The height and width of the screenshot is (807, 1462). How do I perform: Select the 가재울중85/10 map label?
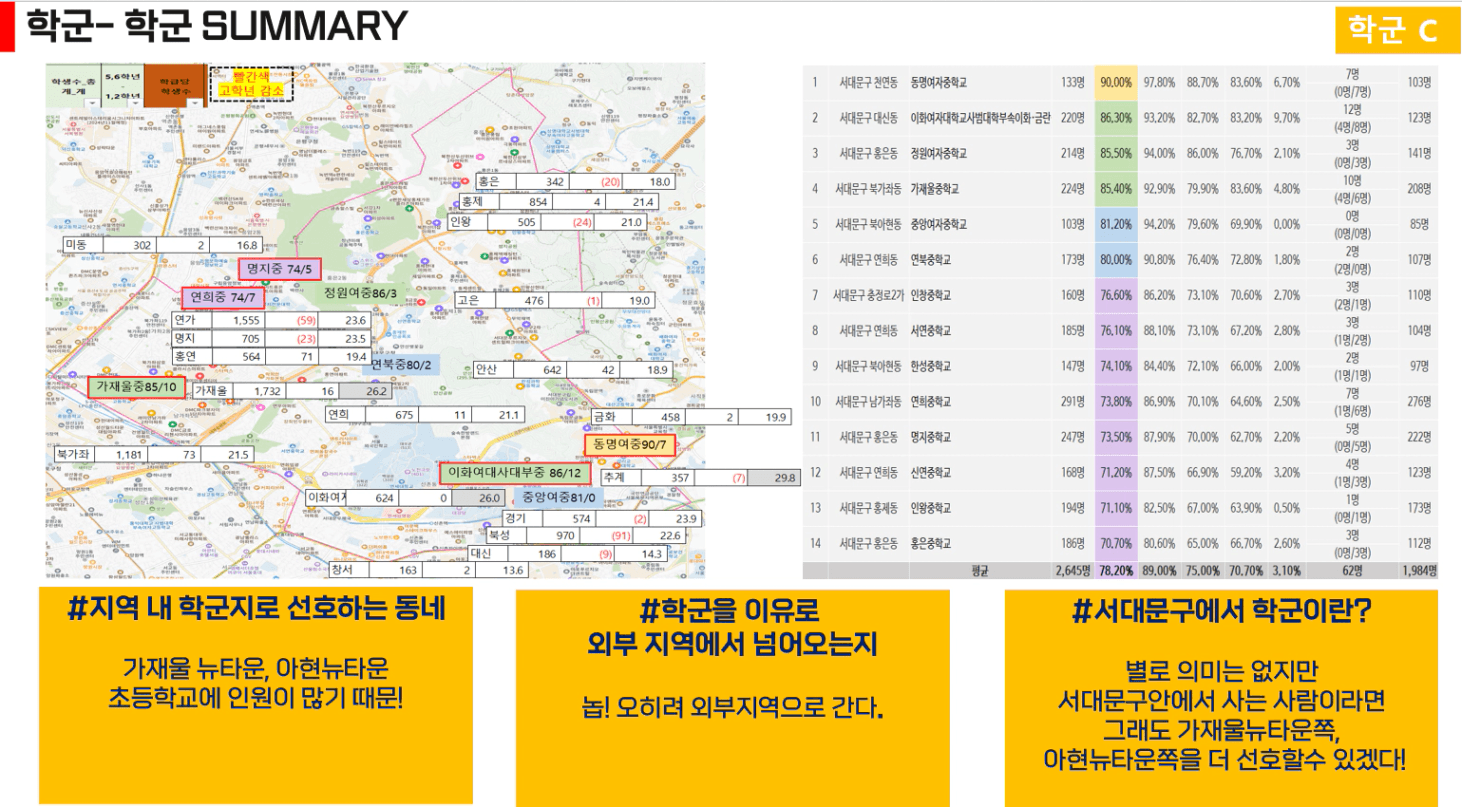click(x=136, y=387)
